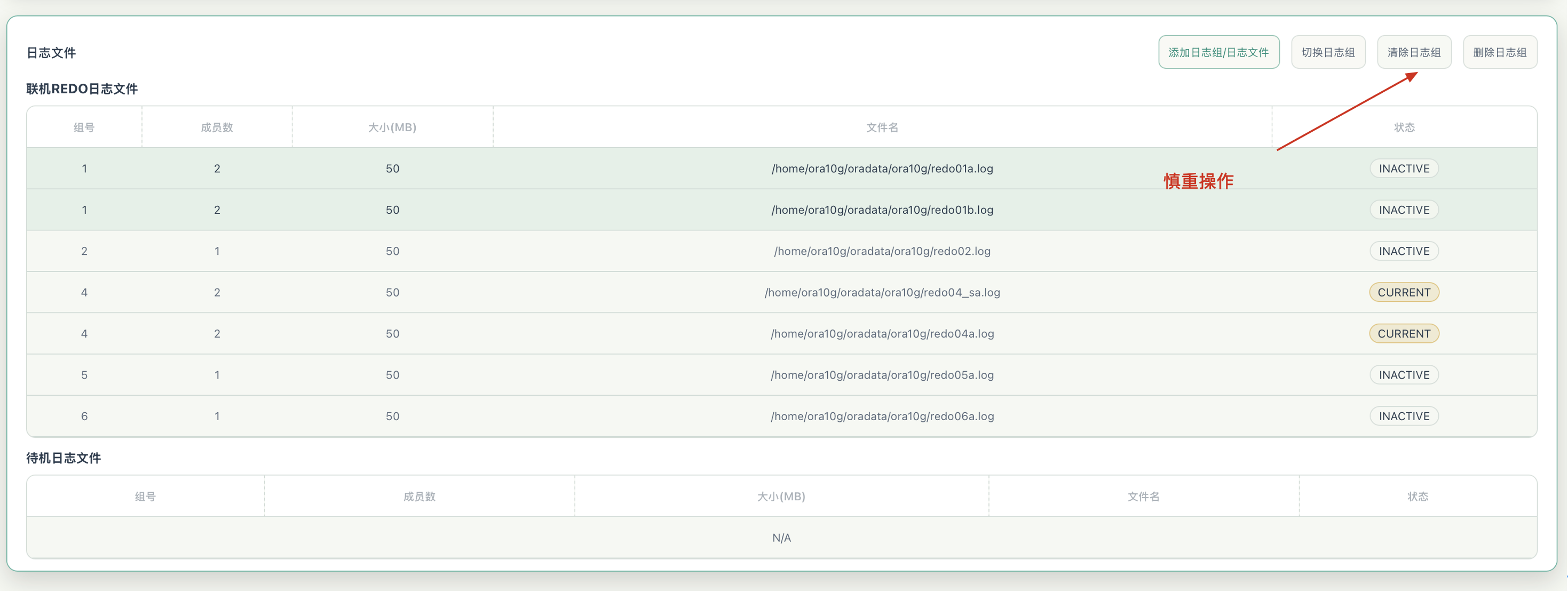
Task: Click the INACTIVE badge for redo02.log
Action: coord(1404,251)
